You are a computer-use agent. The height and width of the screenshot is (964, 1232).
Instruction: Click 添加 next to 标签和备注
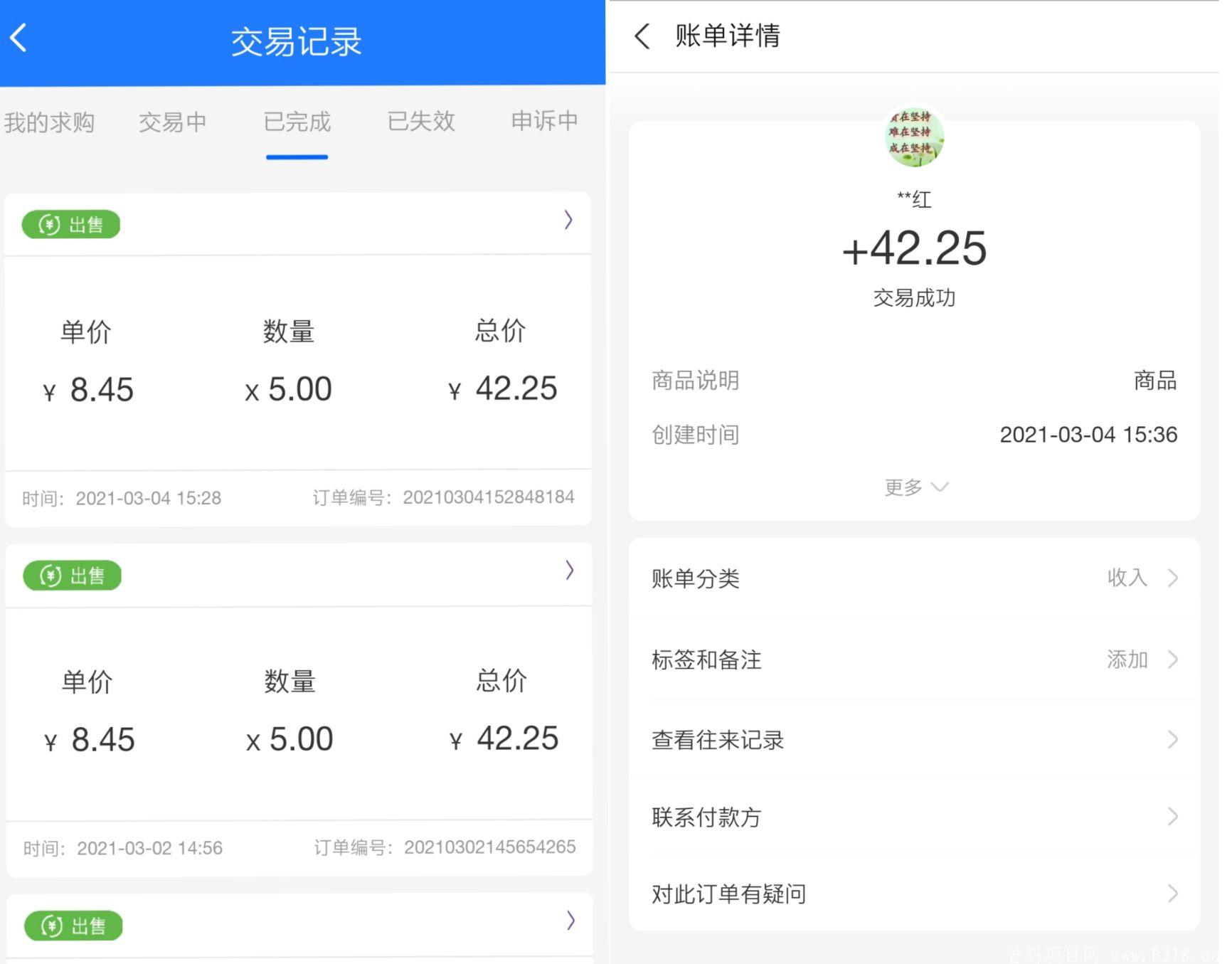coord(1126,660)
